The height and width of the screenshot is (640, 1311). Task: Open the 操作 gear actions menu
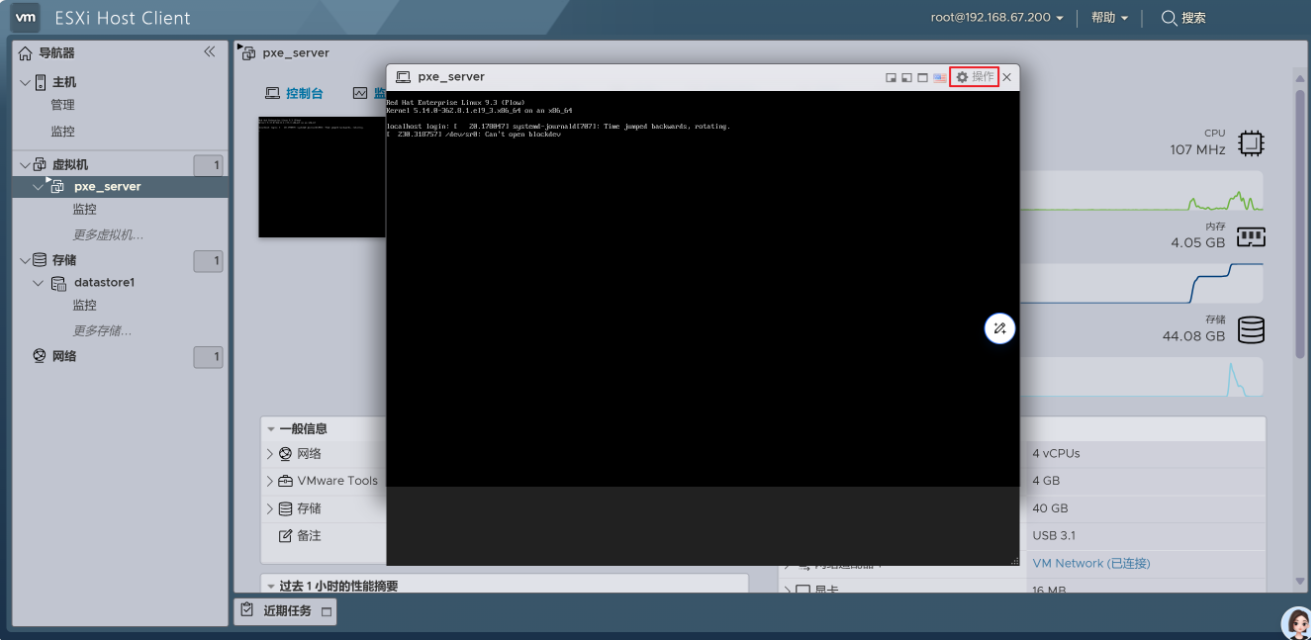click(x=974, y=77)
